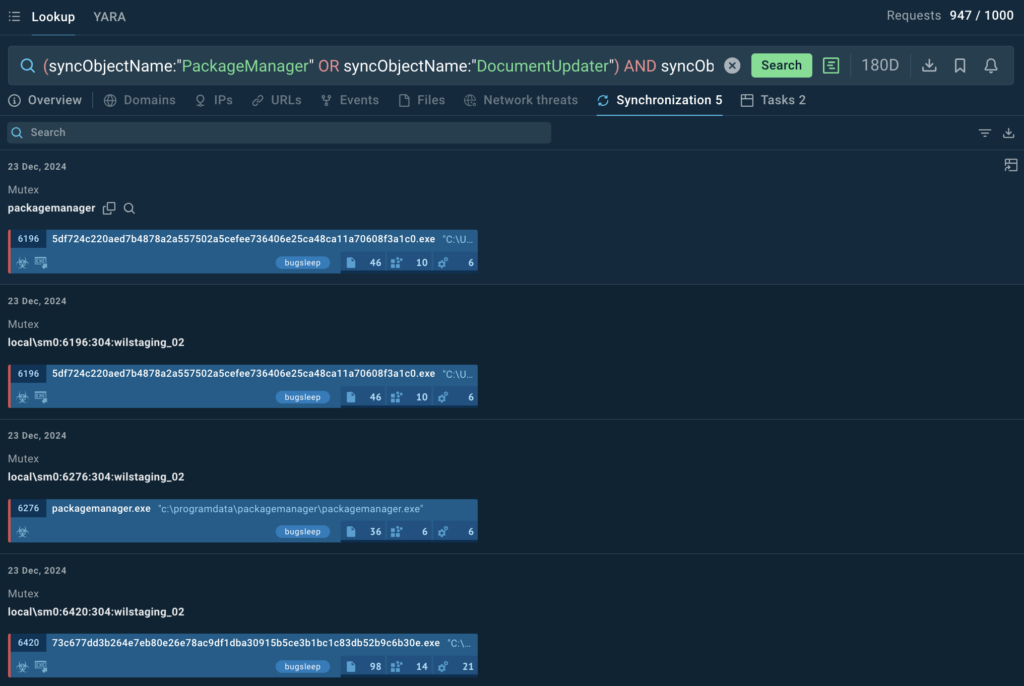This screenshot has height=686, width=1024.
Task: Search for the packagemanager mutex via magnifier
Action: [x=129, y=208]
